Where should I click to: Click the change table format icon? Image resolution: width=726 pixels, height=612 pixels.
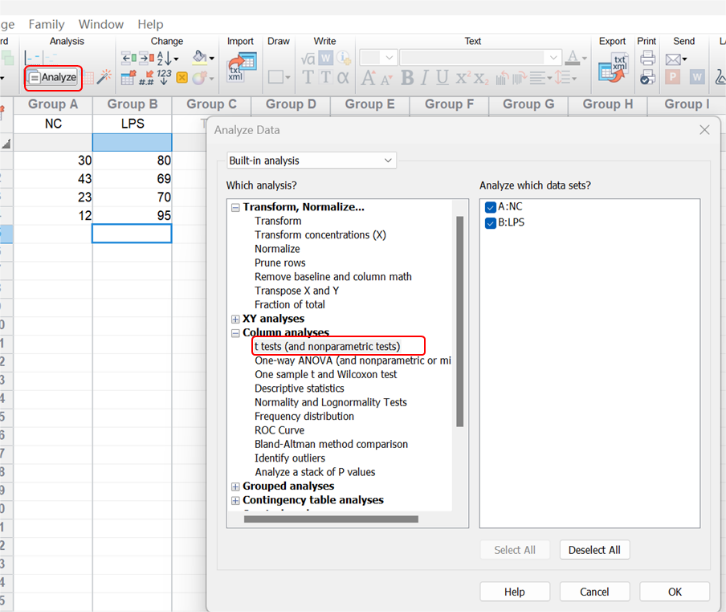128,77
